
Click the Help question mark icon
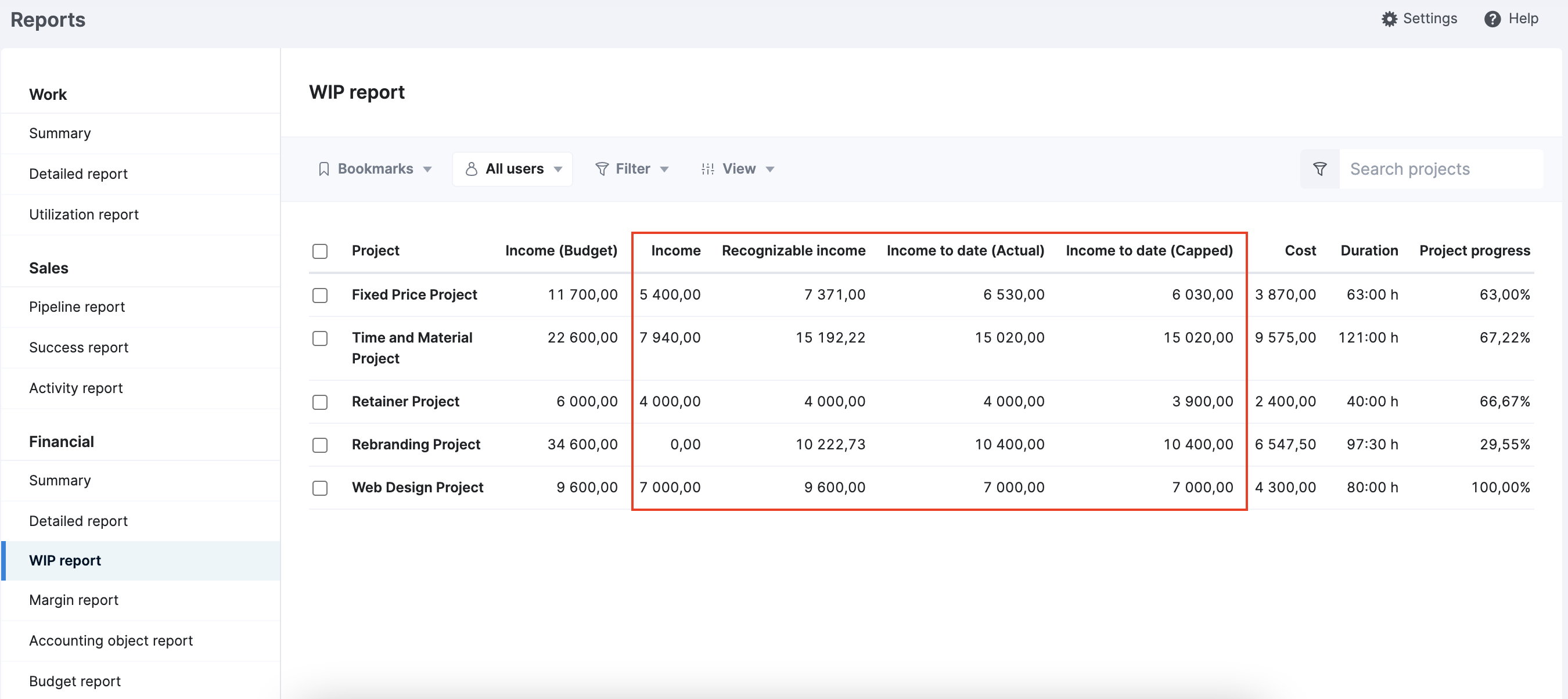(1493, 19)
